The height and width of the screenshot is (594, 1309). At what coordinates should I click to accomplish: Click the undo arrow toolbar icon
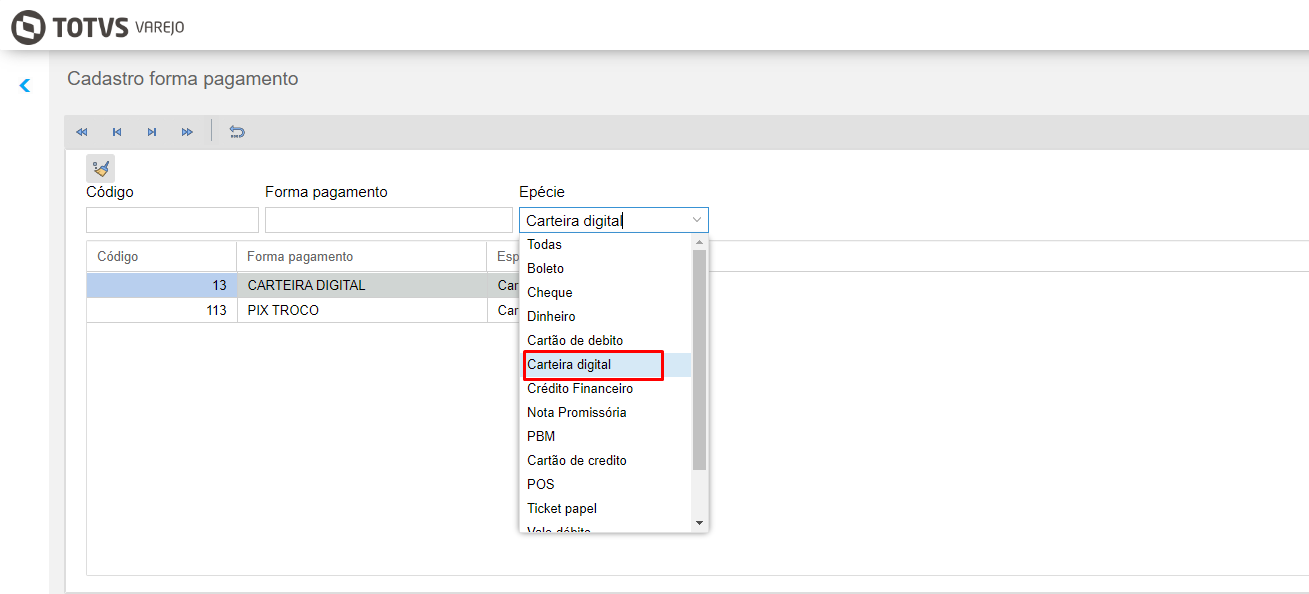click(x=237, y=132)
